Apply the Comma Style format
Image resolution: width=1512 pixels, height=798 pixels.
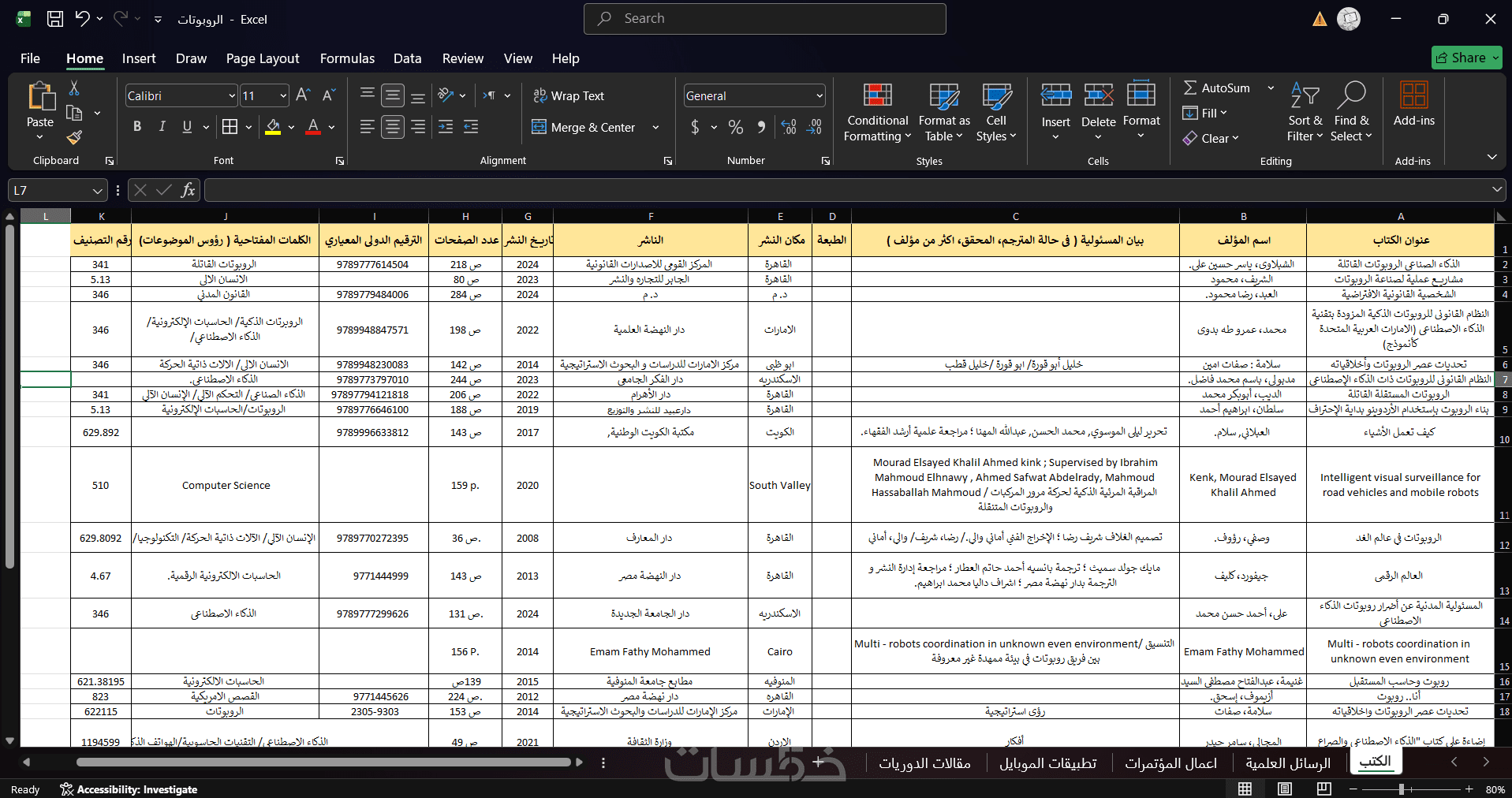(x=761, y=127)
